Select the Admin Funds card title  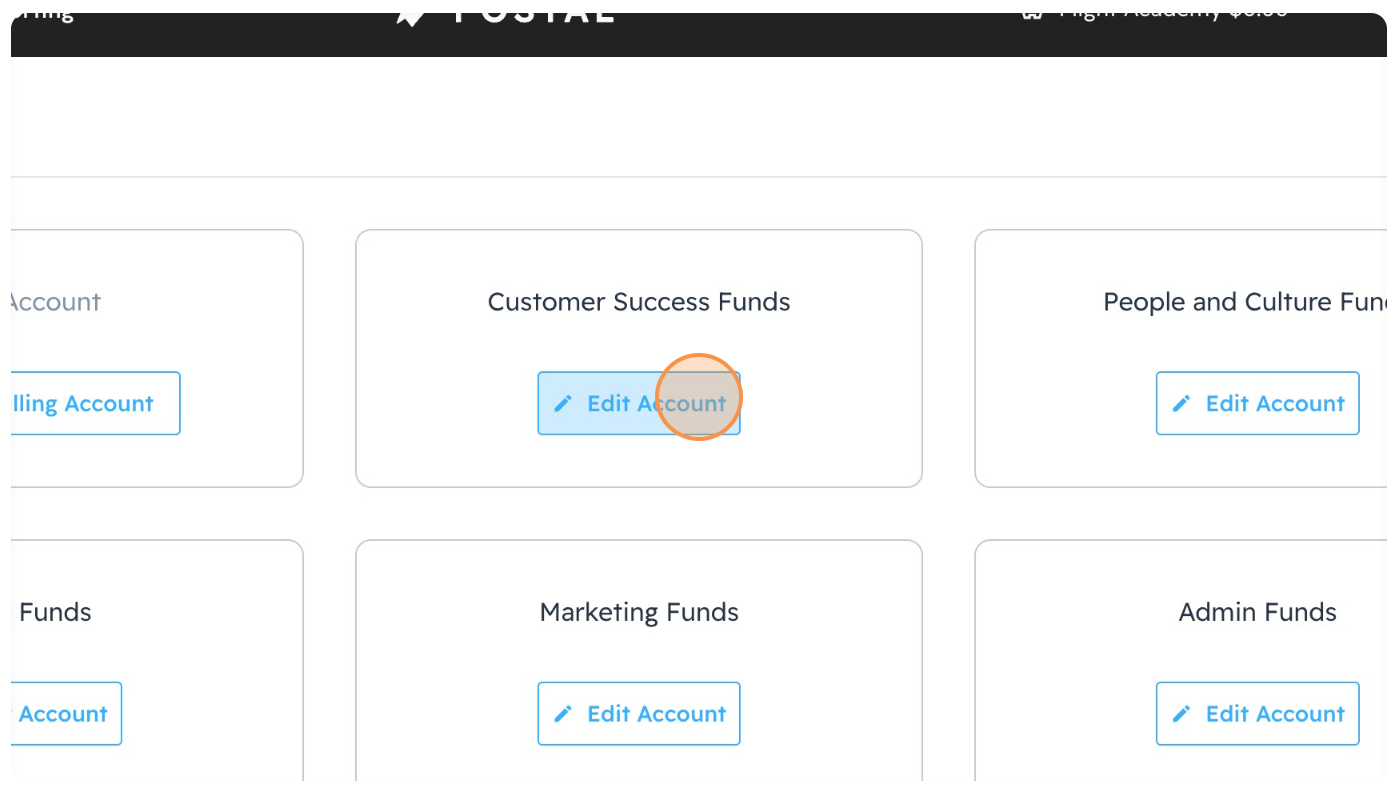point(1257,612)
